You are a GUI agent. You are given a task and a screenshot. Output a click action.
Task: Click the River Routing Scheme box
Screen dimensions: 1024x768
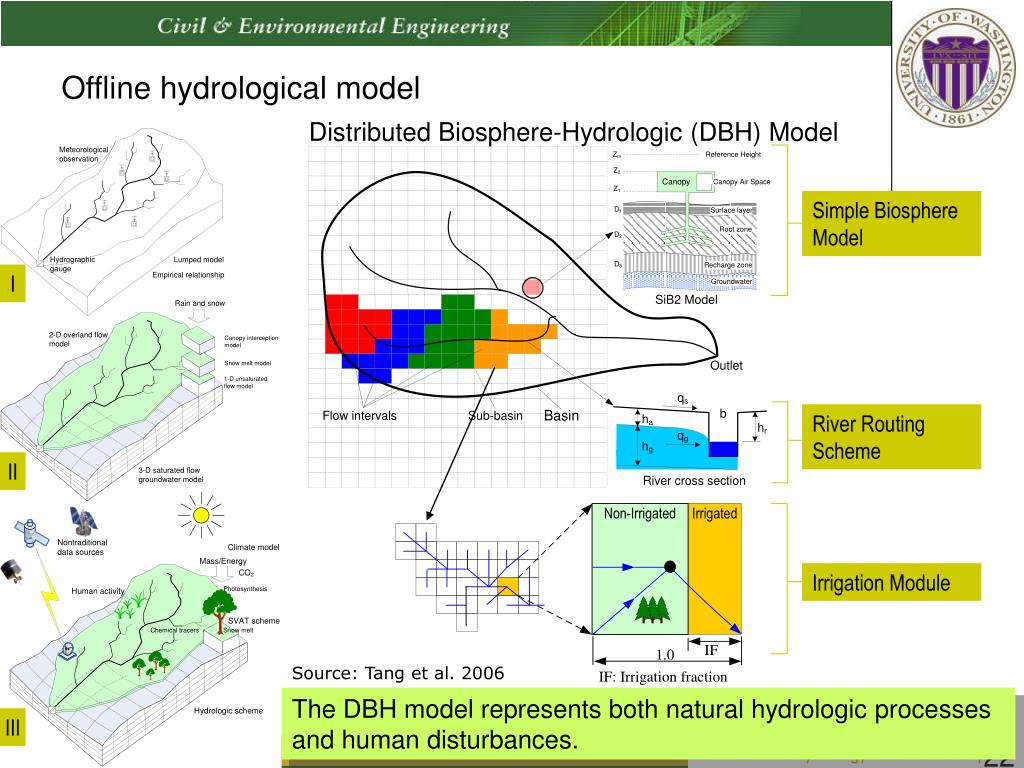pos(891,436)
